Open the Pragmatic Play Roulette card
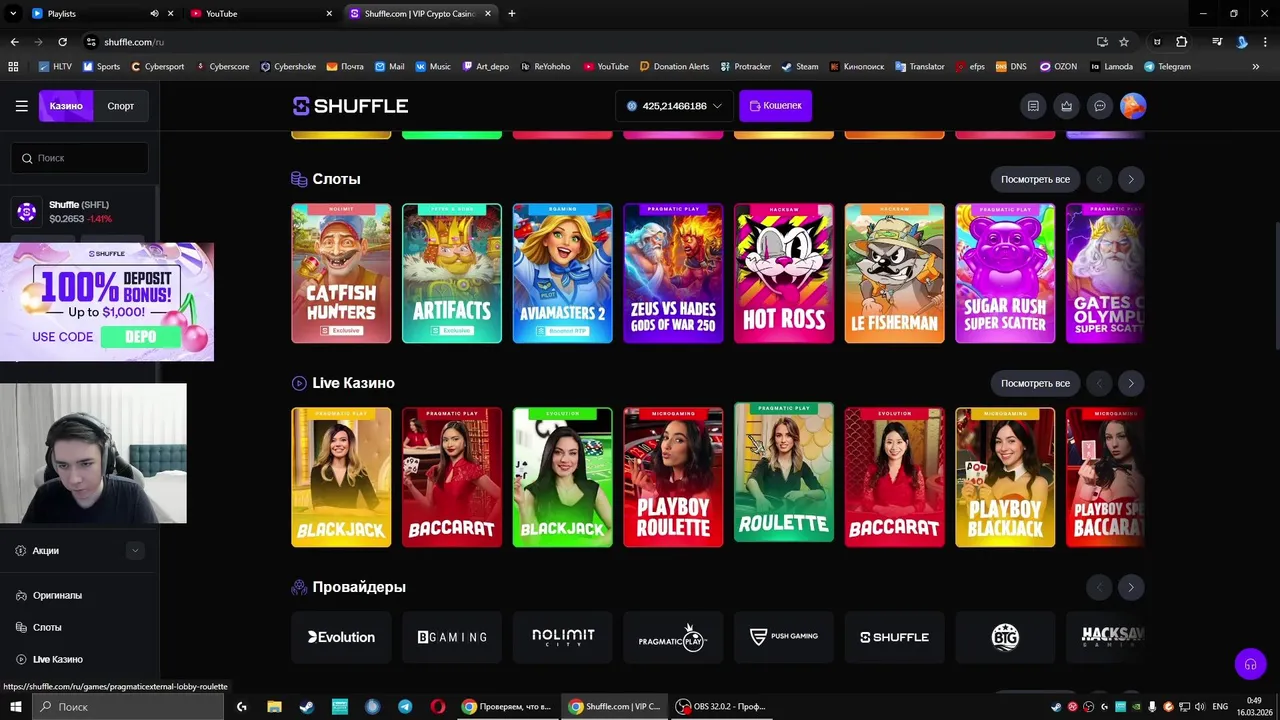 click(784, 472)
